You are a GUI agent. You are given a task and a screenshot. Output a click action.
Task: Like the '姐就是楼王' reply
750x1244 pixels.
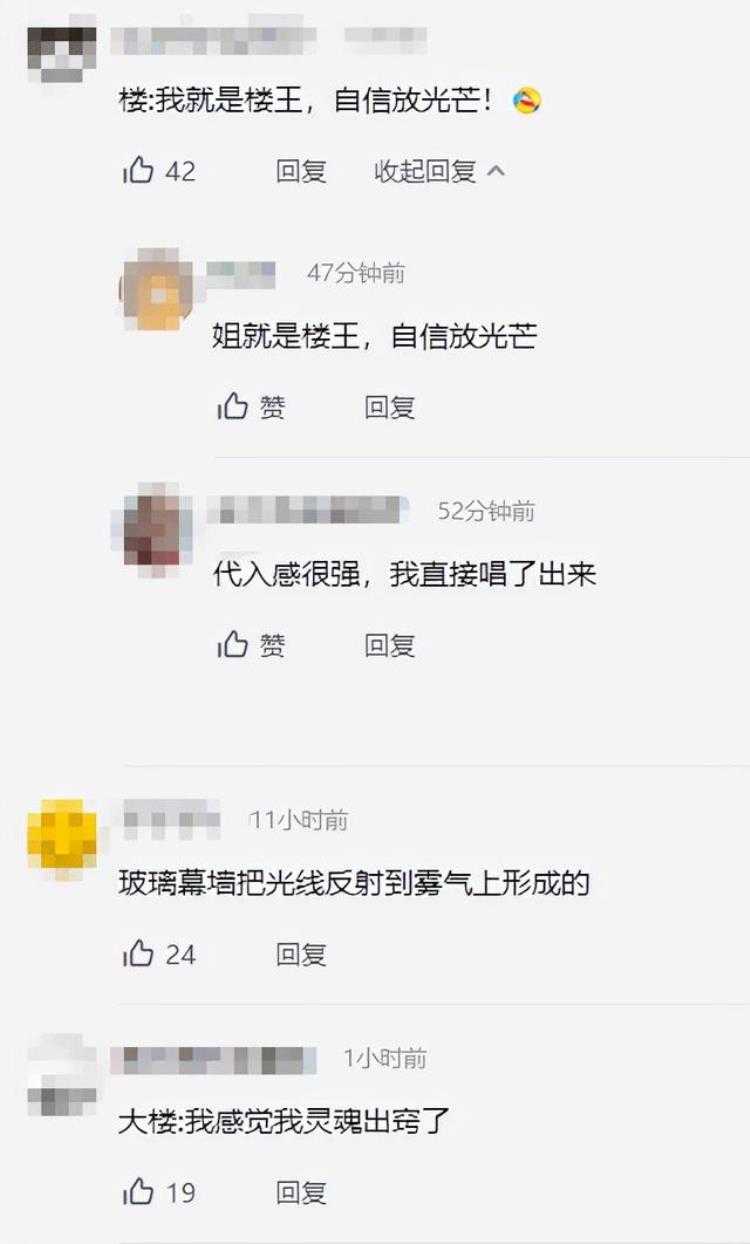[x=251, y=407]
